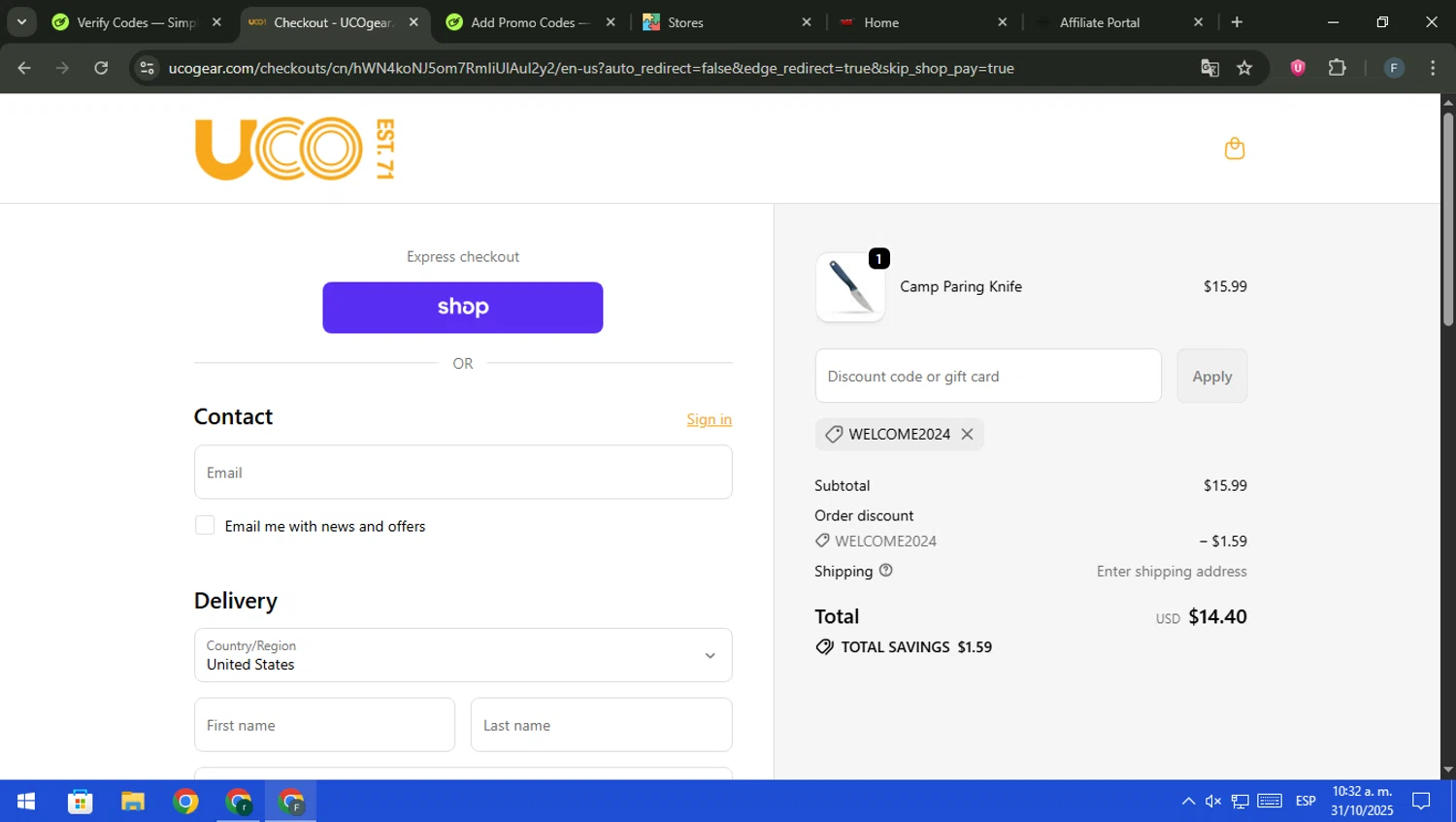Click the Camp Paring Knife thumbnail
Image resolution: width=1456 pixels, height=822 pixels.
click(850, 287)
